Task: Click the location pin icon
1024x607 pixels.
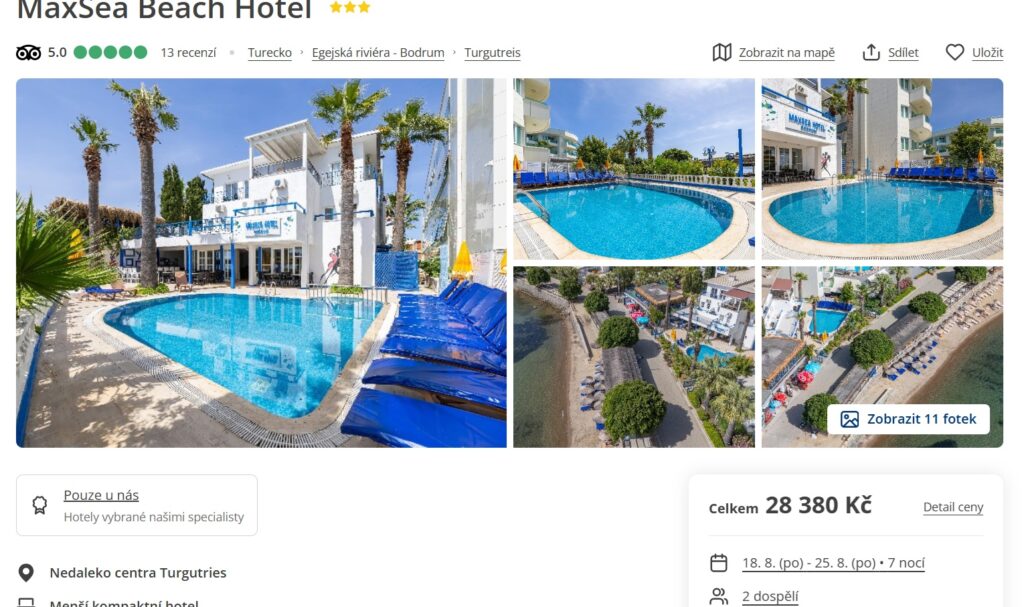Action: (x=26, y=573)
